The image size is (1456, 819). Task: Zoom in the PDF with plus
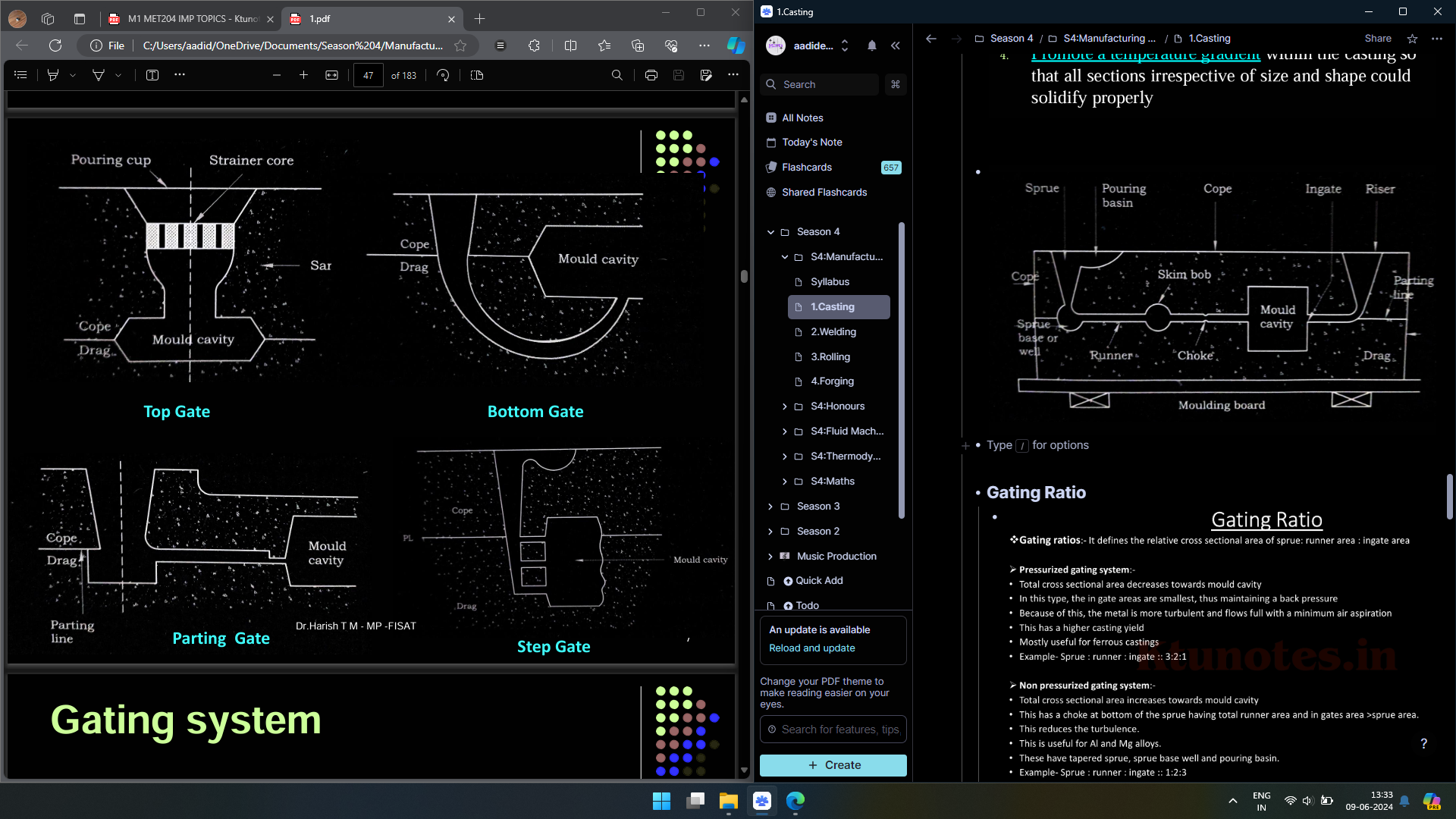pyautogui.click(x=303, y=75)
